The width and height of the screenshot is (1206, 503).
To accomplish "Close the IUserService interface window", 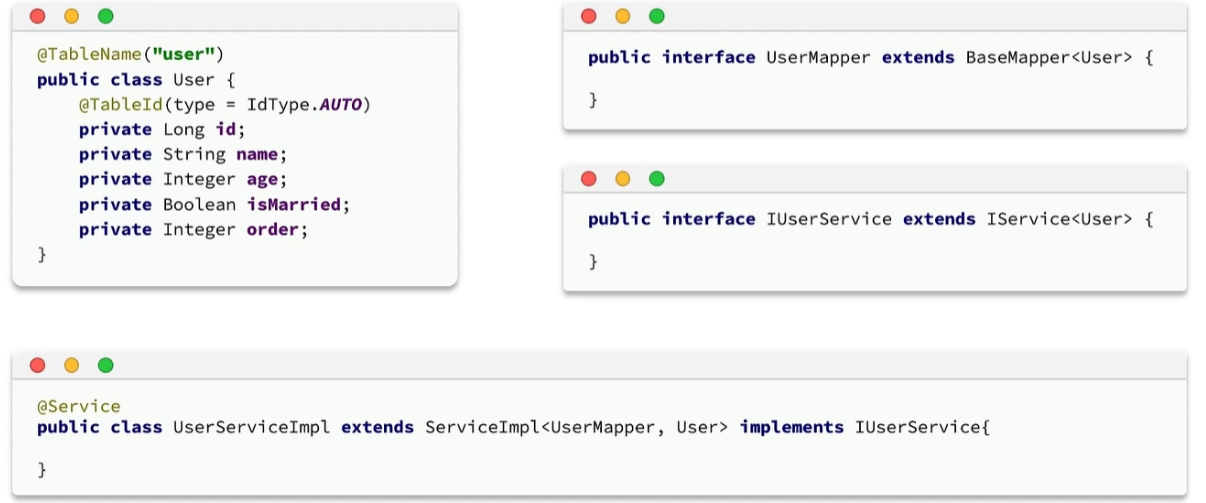I will (x=589, y=179).
